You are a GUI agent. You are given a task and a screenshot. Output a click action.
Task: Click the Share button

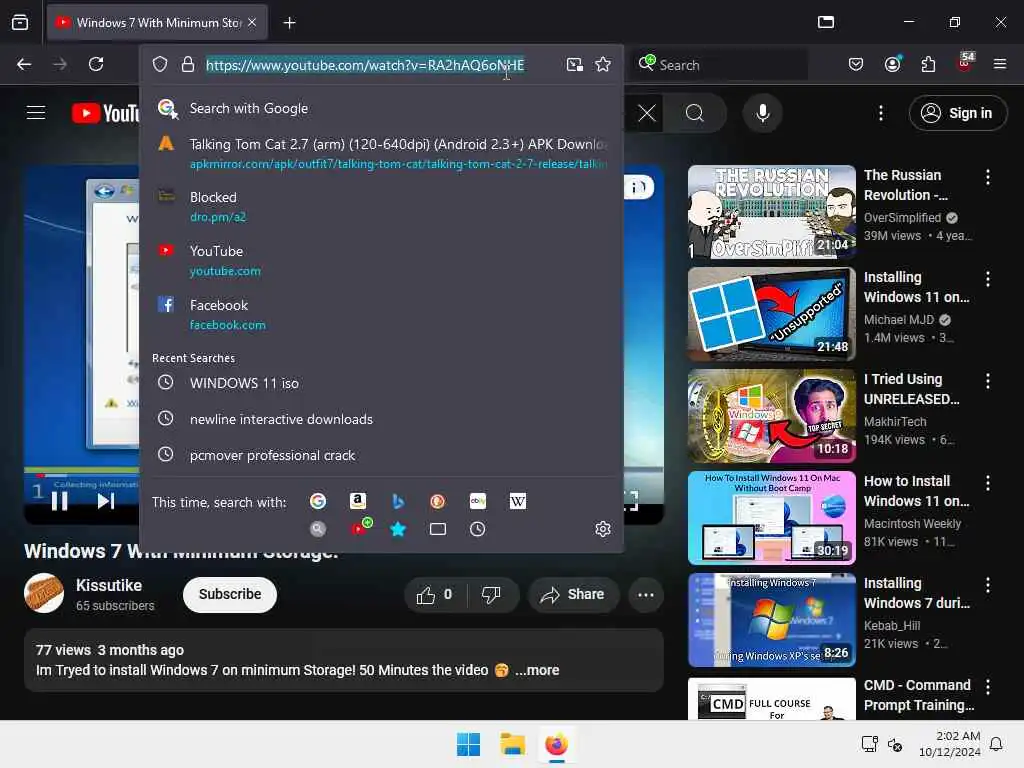pos(573,594)
